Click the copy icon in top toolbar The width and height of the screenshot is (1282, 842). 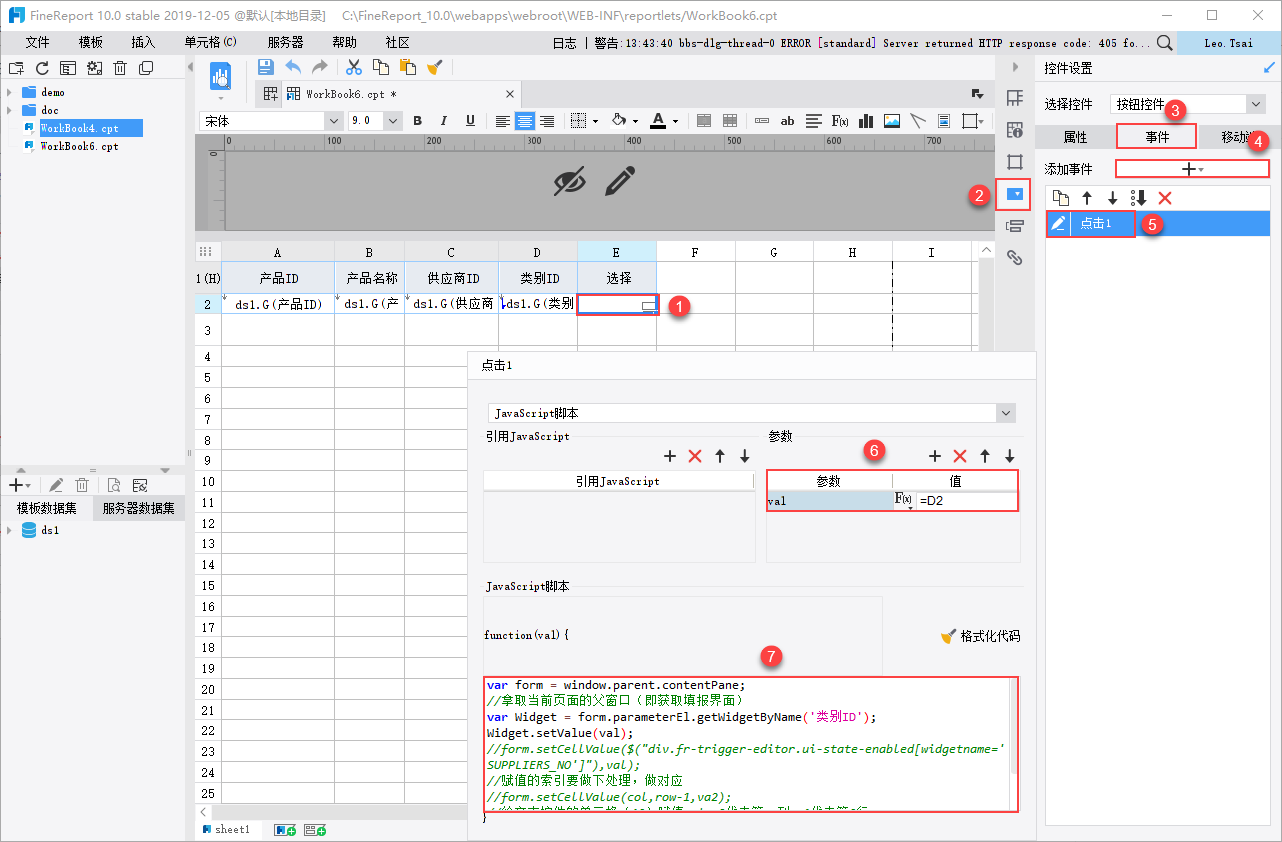[x=381, y=67]
